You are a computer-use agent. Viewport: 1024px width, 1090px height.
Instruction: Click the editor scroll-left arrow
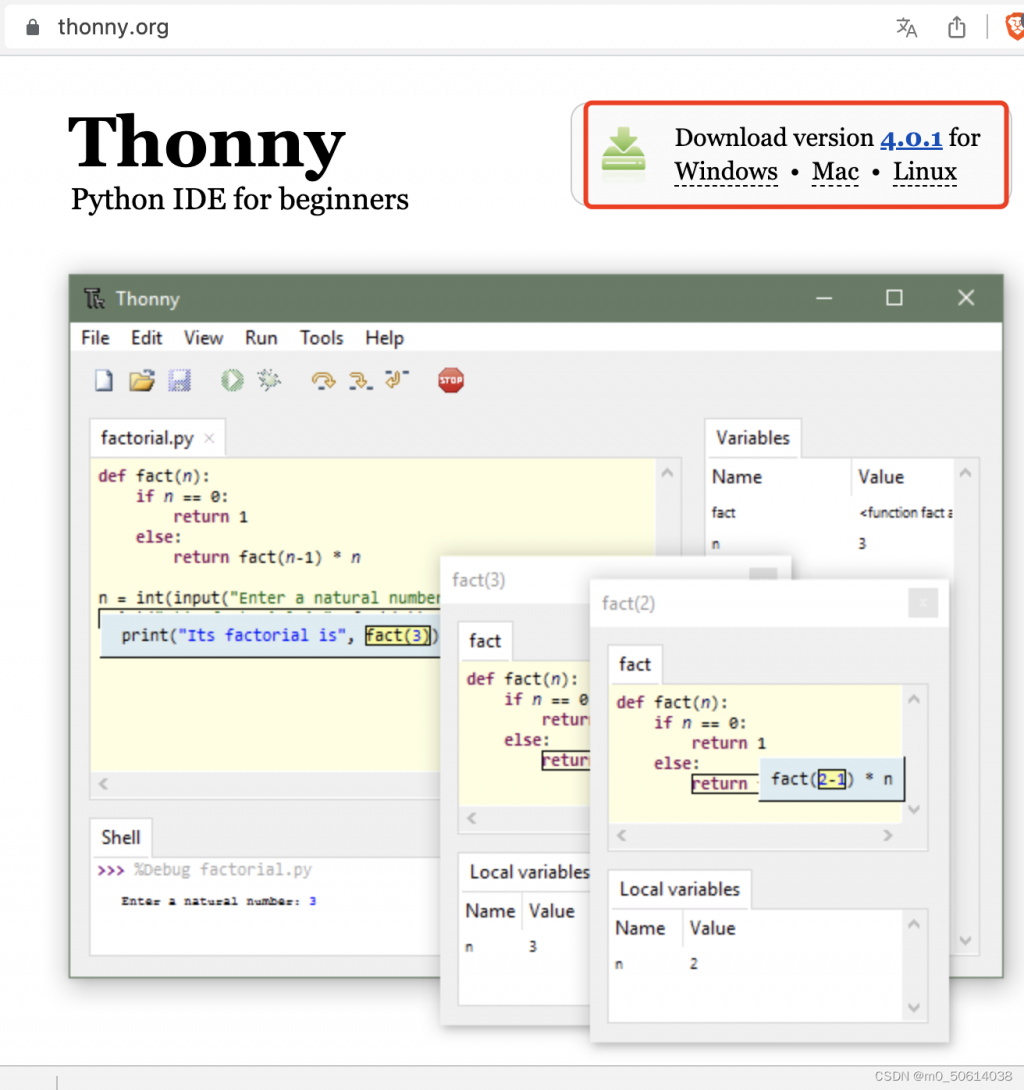104,784
